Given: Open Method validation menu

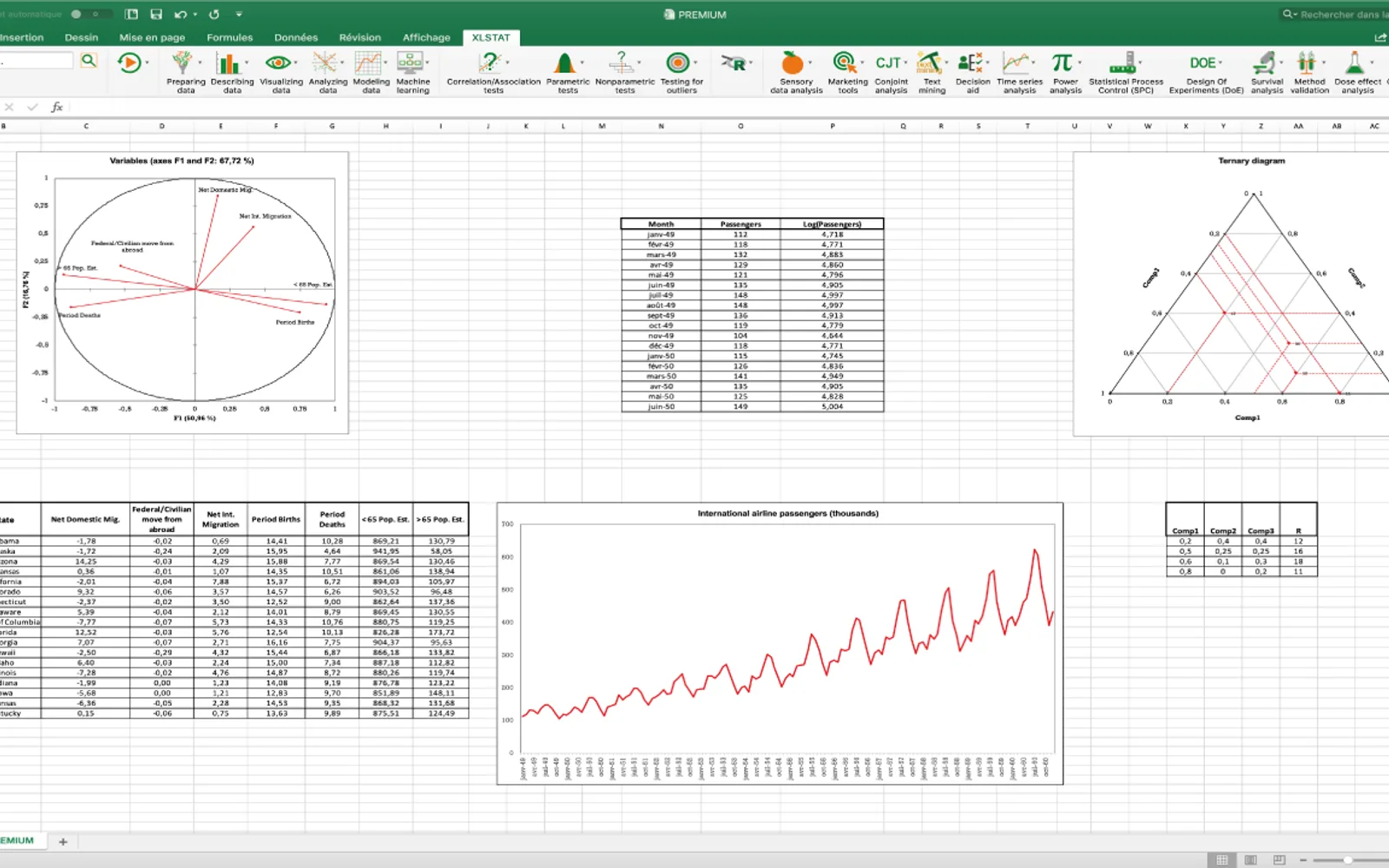Looking at the screenshot, I should pos(1309,72).
